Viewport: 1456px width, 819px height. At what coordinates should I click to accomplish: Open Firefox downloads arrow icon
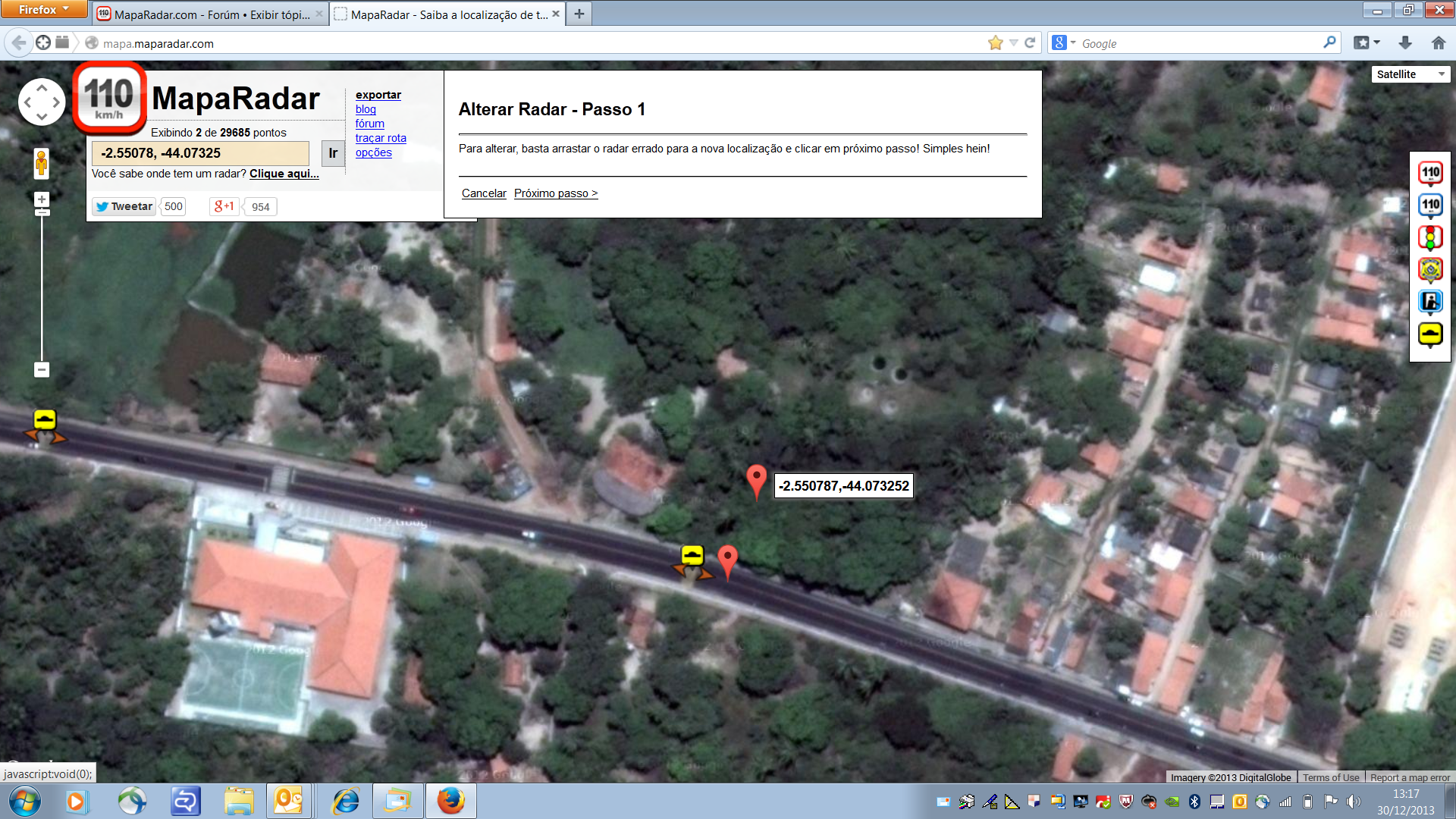click(1405, 43)
